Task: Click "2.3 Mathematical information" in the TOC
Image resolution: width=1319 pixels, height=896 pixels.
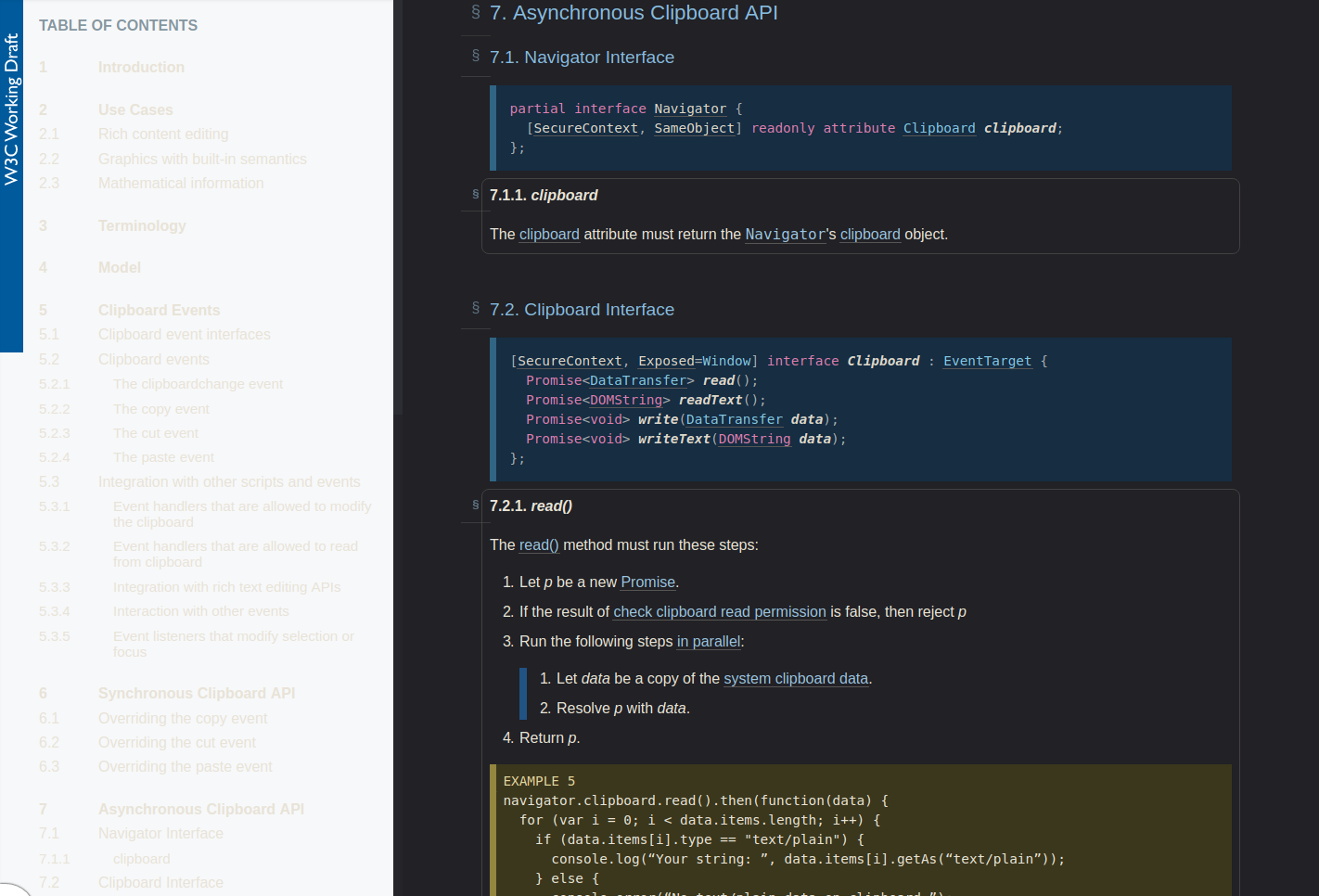Action: point(181,183)
